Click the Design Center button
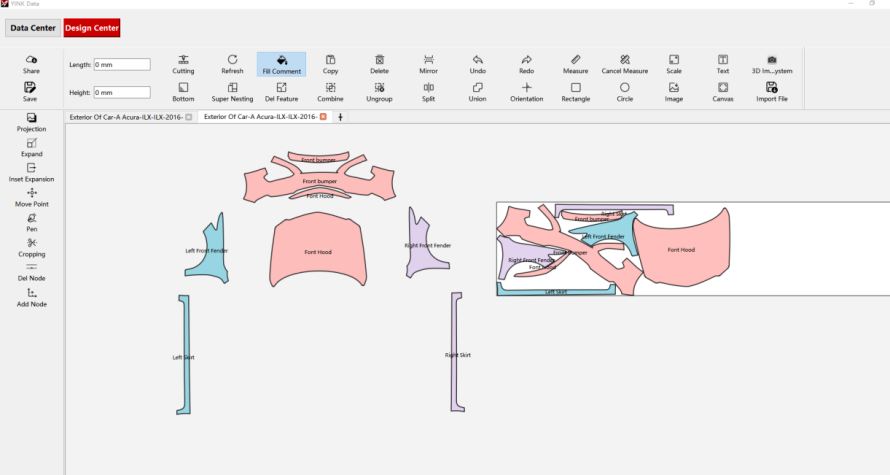The width and height of the screenshot is (890, 475). coord(92,28)
